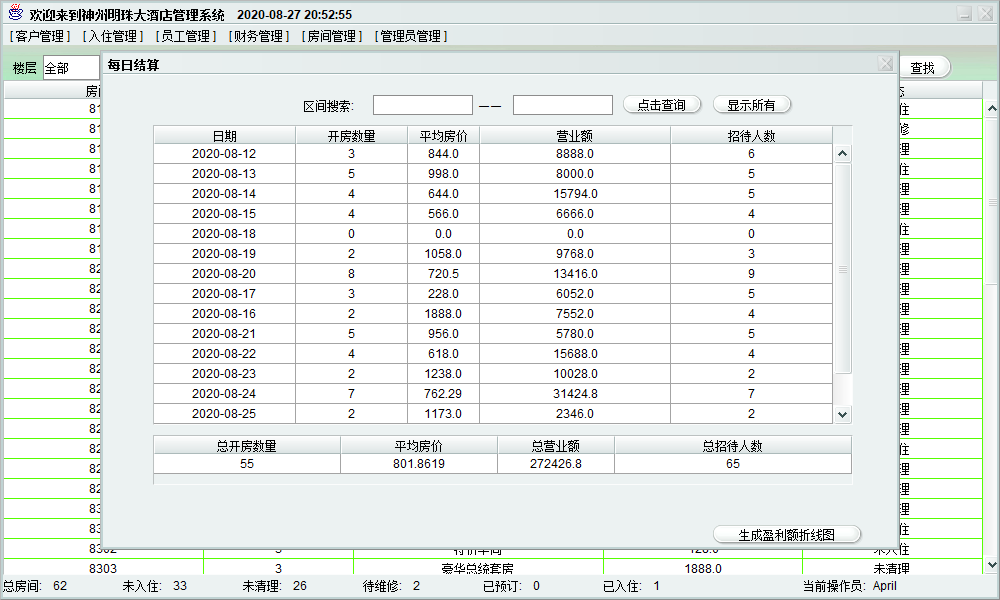
Task: Close the 每日结算 dialog
Action: click(x=885, y=64)
